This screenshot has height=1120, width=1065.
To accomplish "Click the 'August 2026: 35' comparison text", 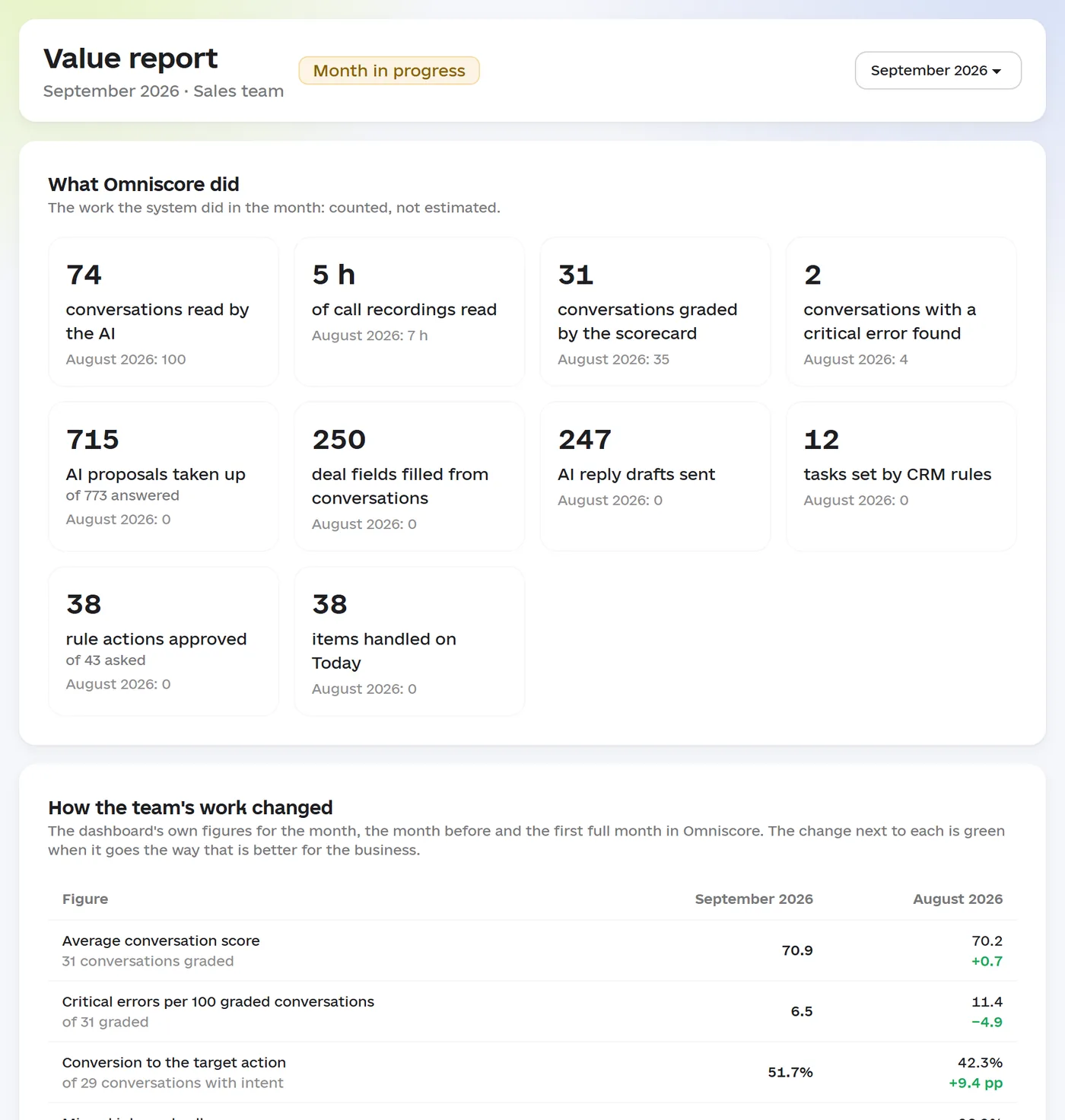I will click(x=613, y=359).
